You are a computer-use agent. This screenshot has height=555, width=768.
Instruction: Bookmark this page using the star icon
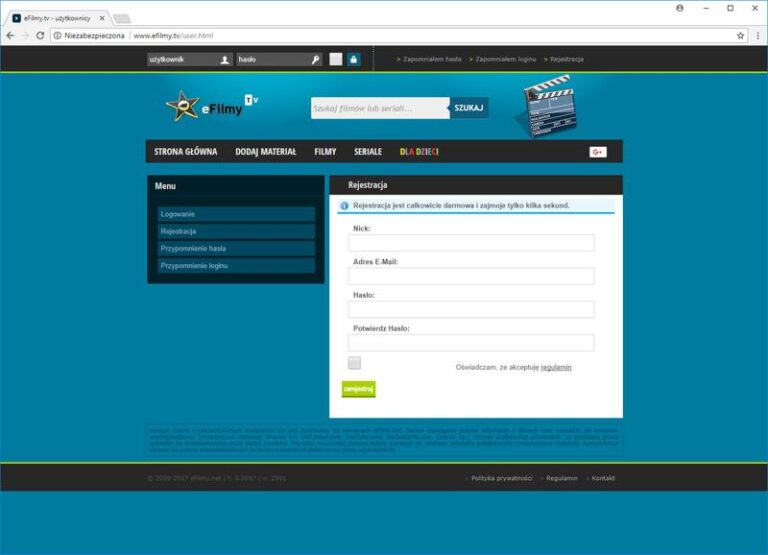tap(741, 35)
